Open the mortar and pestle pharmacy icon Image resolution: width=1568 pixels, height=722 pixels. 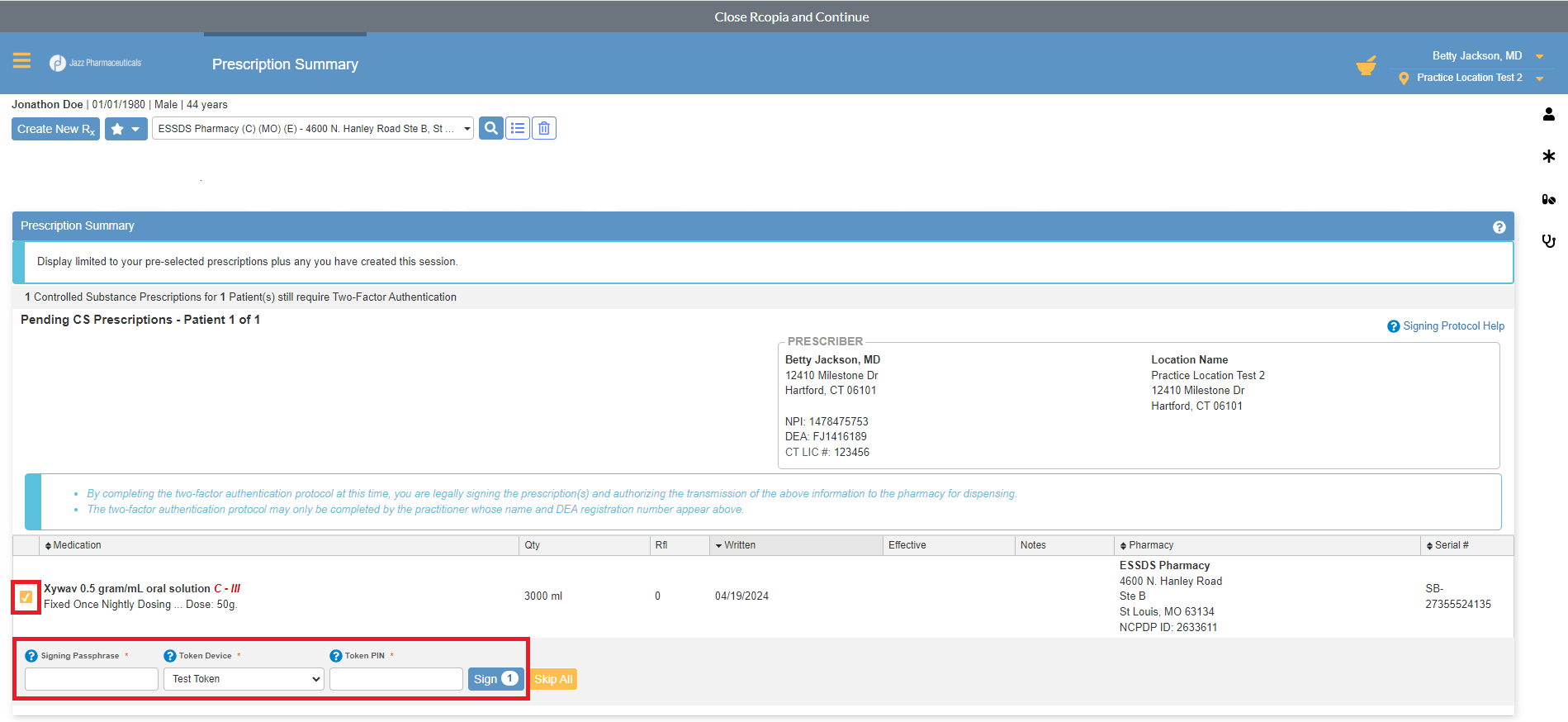point(1367,65)
